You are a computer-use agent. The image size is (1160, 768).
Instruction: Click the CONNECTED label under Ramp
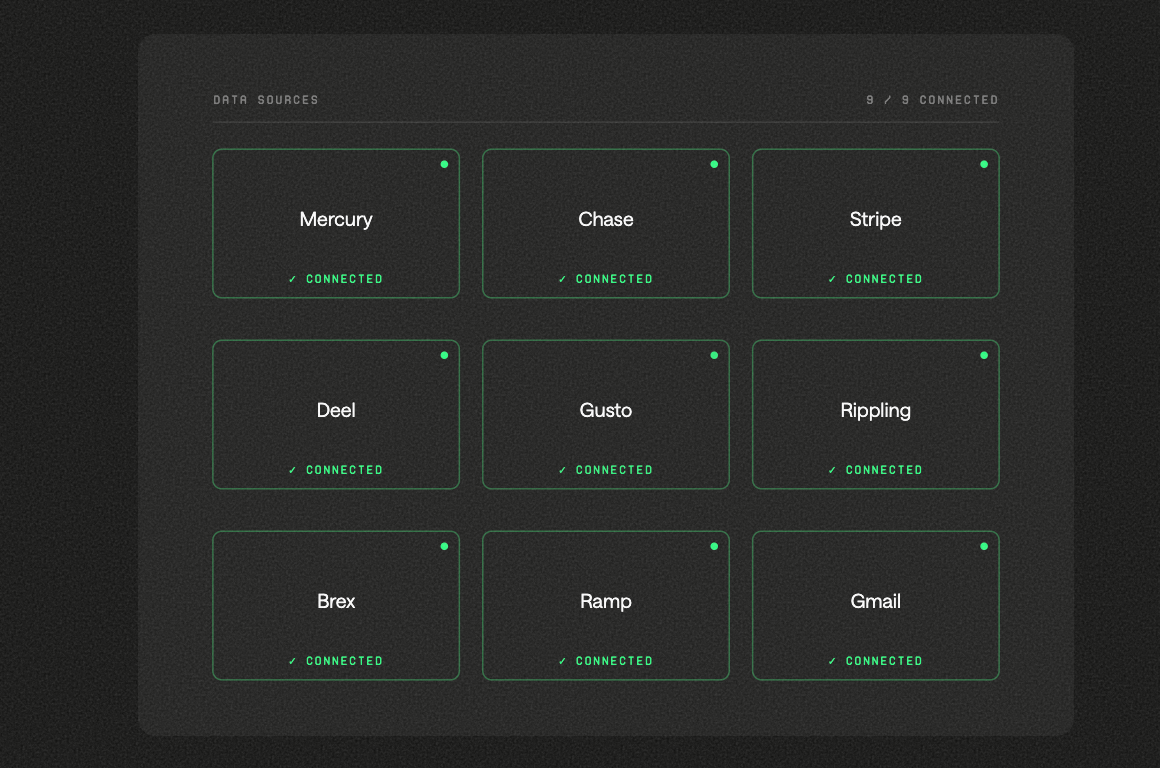coord(615,661)
